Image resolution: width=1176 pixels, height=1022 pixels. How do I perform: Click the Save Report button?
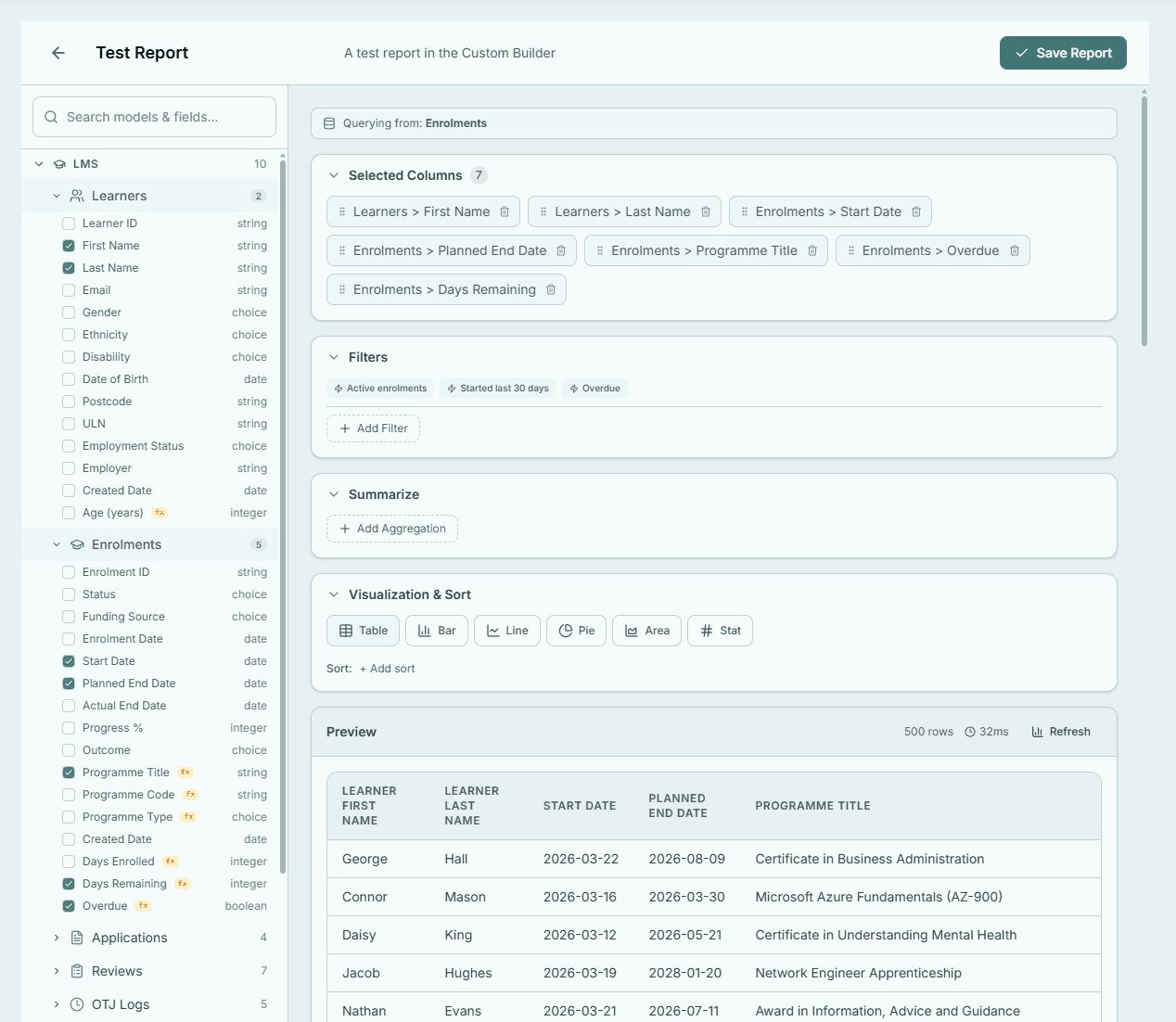click(1063, 52)
